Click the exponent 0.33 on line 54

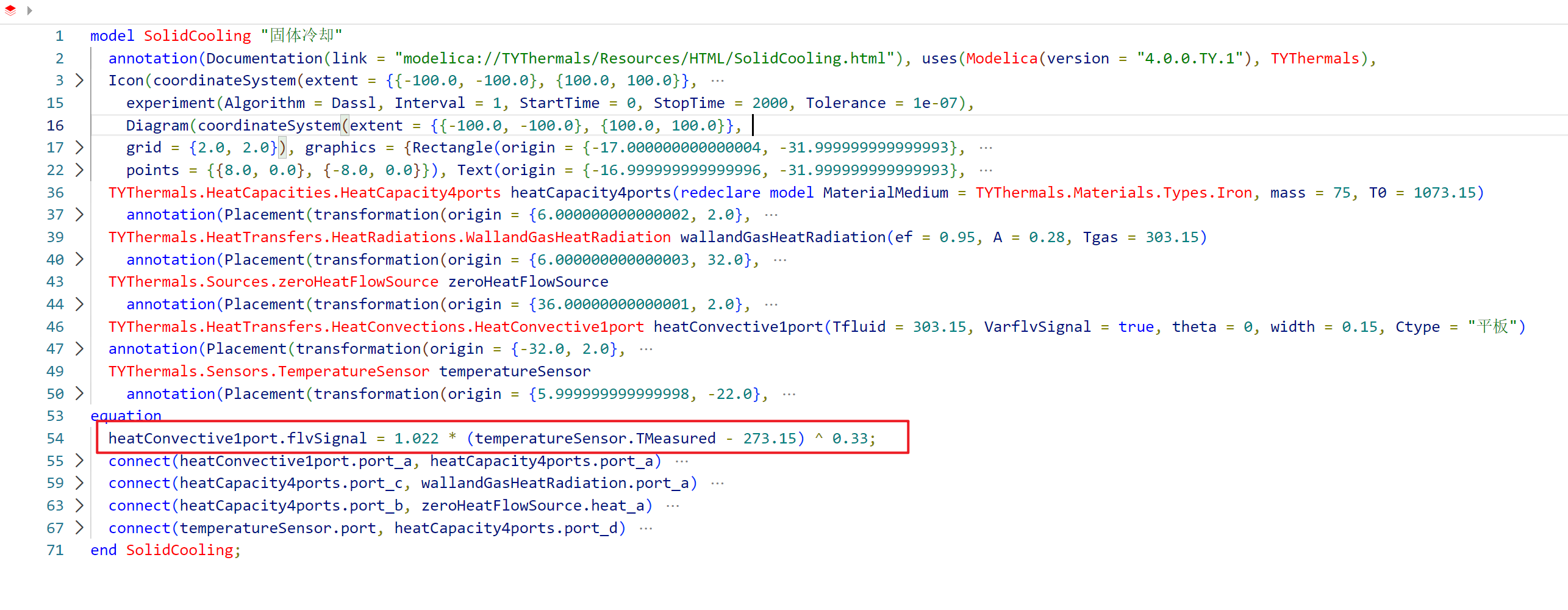pyautogui.click(x=850, y=438)
